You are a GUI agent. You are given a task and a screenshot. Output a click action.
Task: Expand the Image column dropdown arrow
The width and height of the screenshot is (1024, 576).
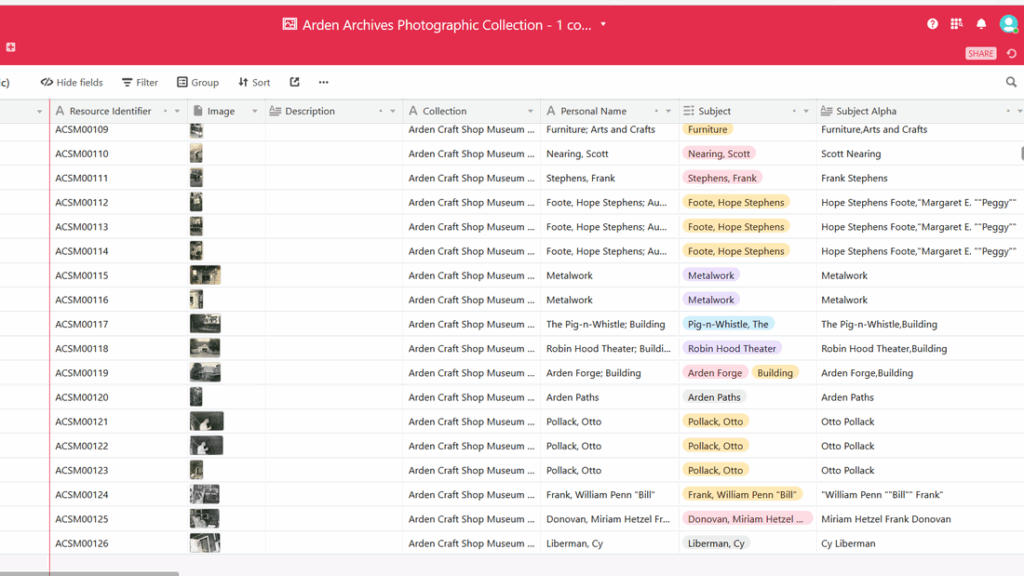[x=255, y=111]
